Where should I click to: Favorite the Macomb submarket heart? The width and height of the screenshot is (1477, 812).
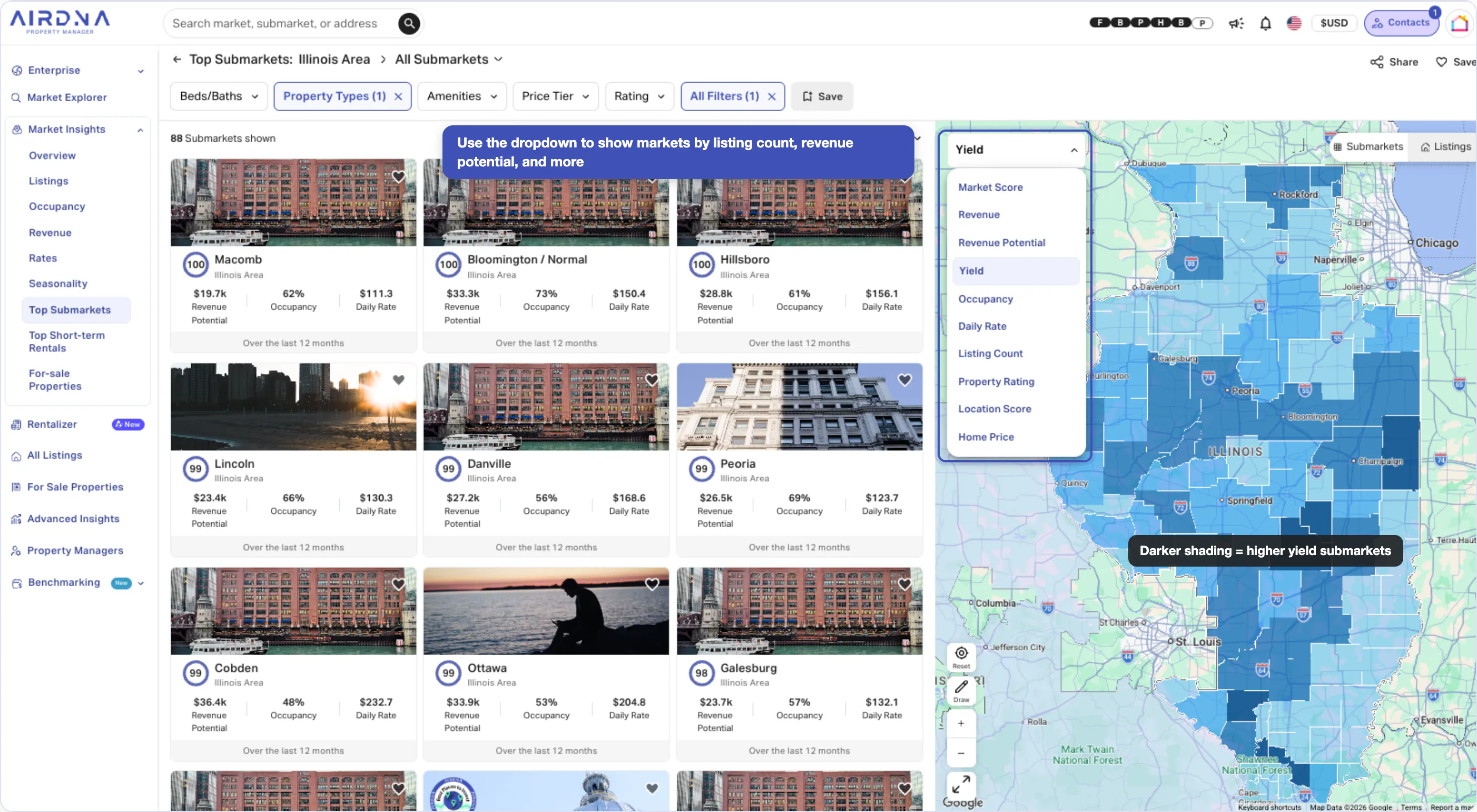click(x=399, y=176)
